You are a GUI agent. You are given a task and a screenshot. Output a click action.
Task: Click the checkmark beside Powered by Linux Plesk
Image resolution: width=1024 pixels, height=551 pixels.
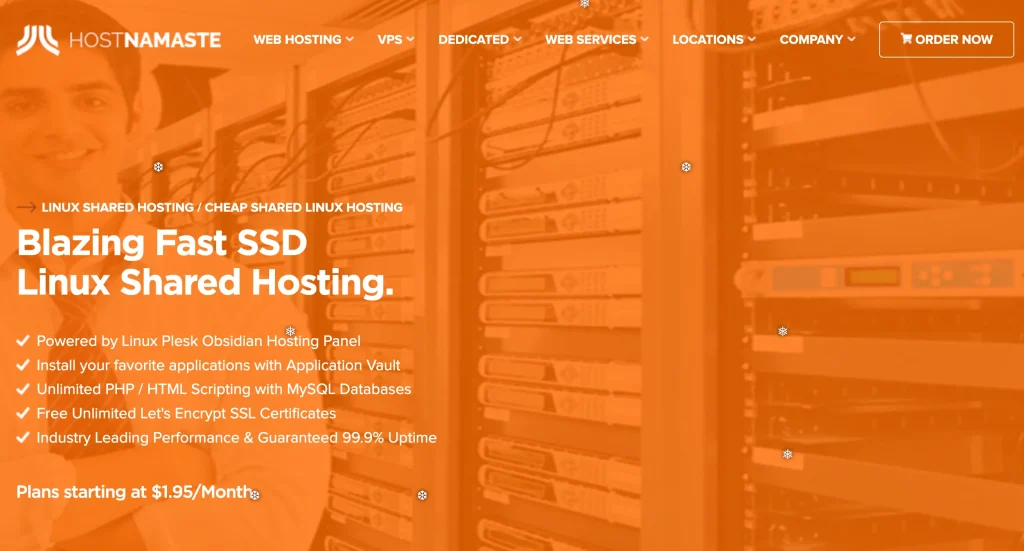tap(23, 340)
